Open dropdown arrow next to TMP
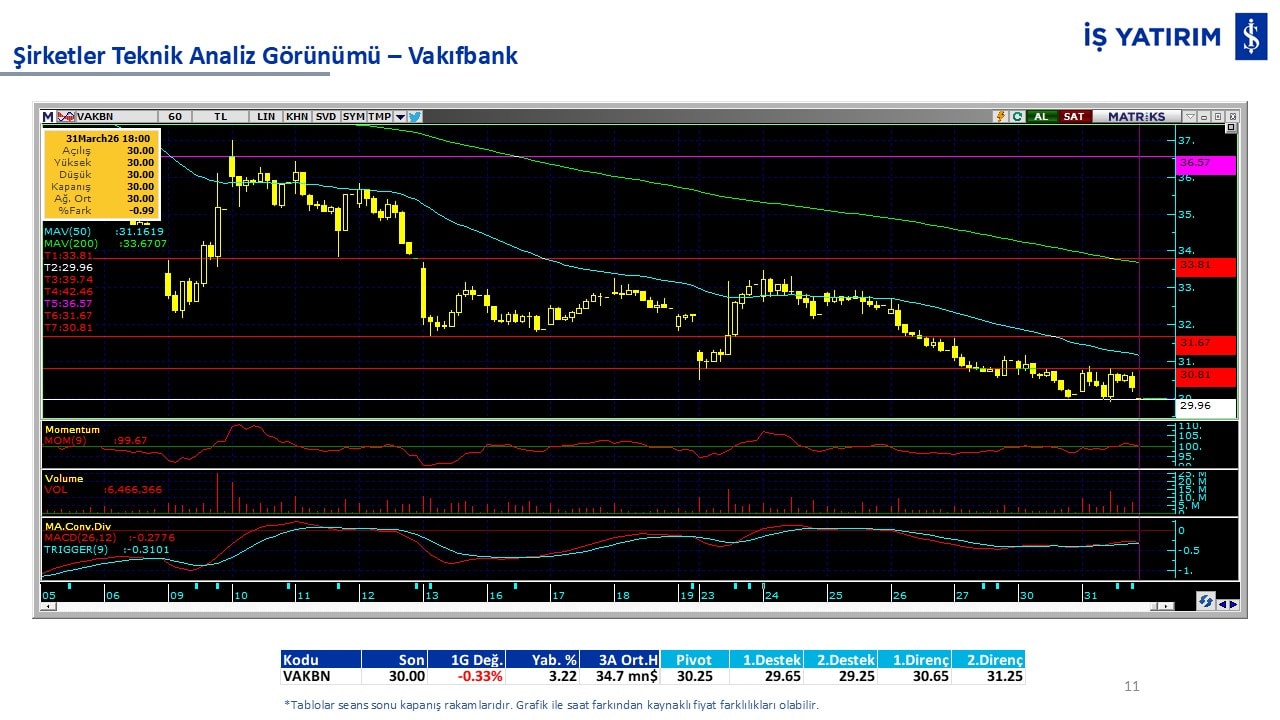This screenshot has width=1280, height=720. click(400, 116)
